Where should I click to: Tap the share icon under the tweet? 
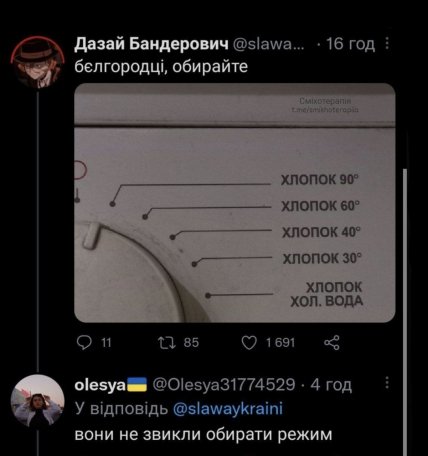click(x=332, y=343)
